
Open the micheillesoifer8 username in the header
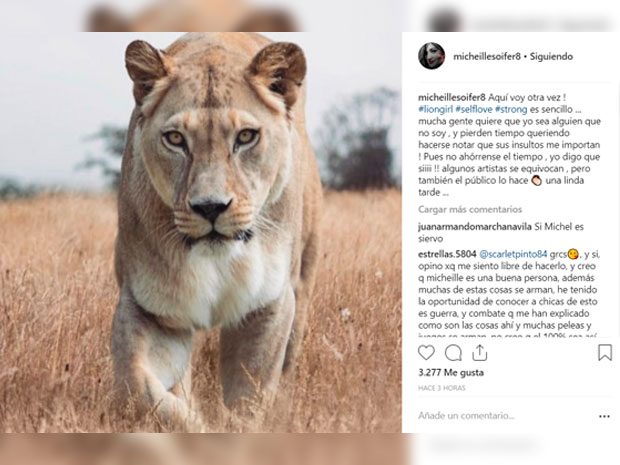click(x=487, y=56)
